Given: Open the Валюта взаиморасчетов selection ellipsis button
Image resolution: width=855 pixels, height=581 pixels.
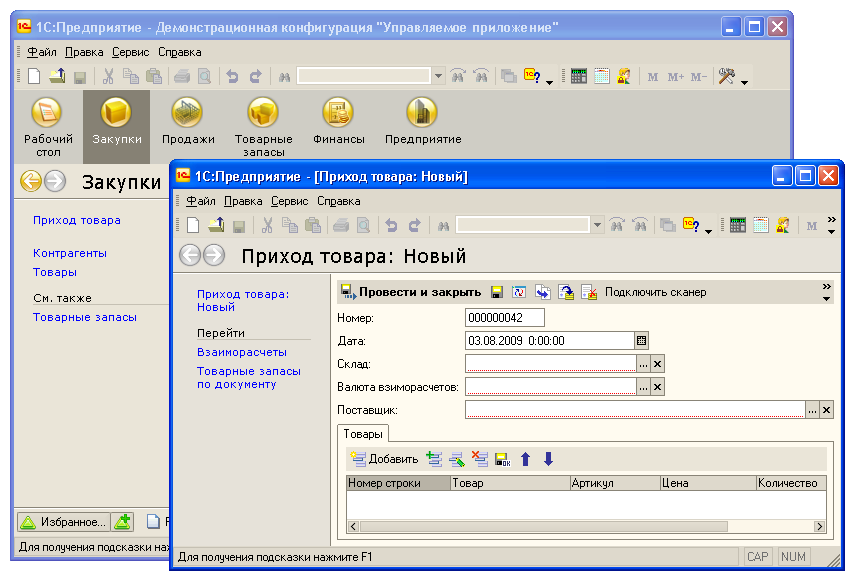Looking at the screenshot, I should (x=643, y=387).
